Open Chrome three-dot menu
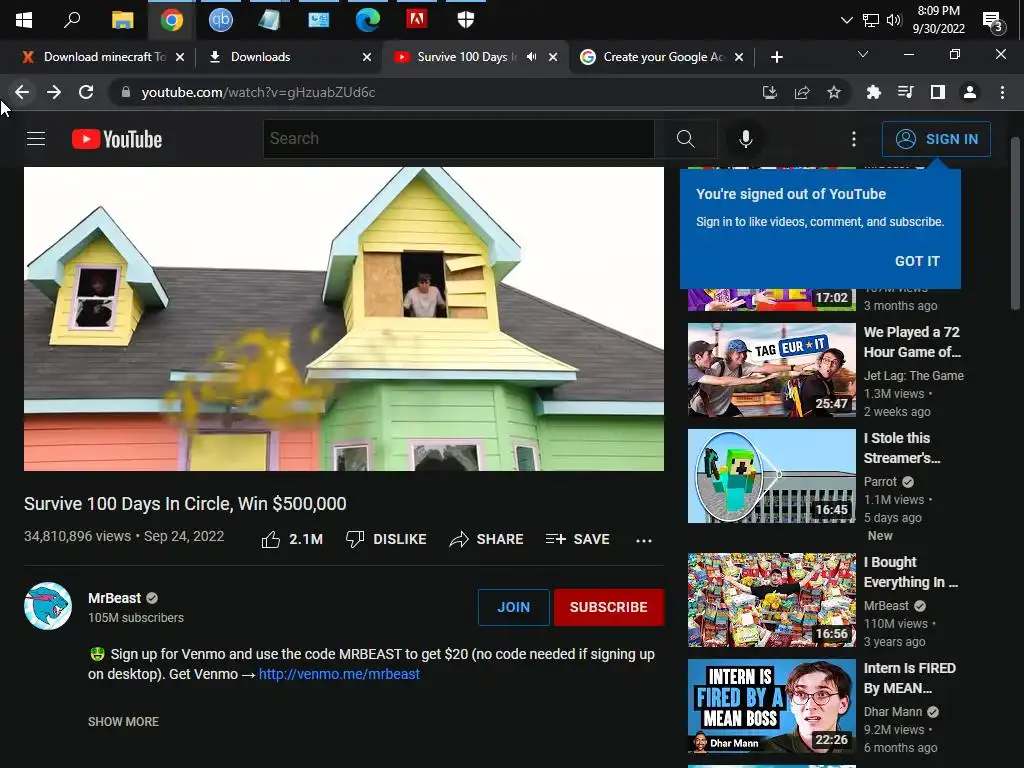This screenshot has height=768, width=1024. (x=1002, y=93)
